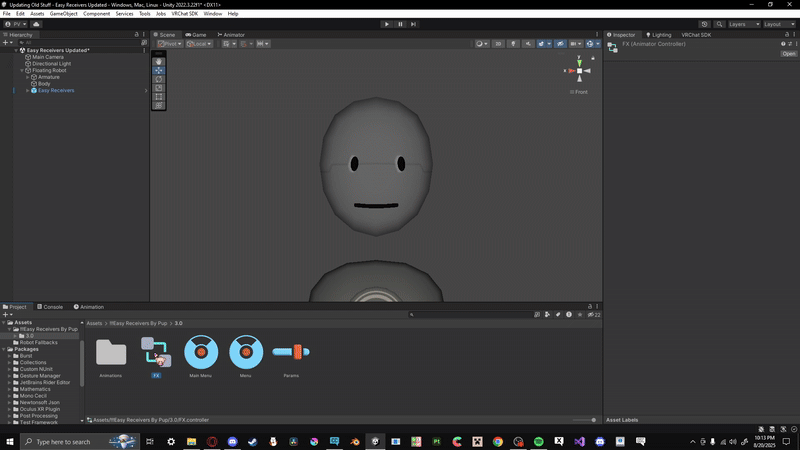Adjust the asset icon size slider
The height and width of the screenshot is (450, 800).
pyautogui.click(x=592, y=420)
